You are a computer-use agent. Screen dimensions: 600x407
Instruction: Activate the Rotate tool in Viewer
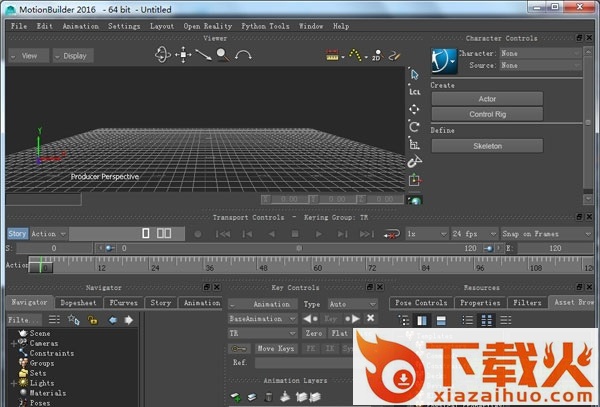coord(414,127)
